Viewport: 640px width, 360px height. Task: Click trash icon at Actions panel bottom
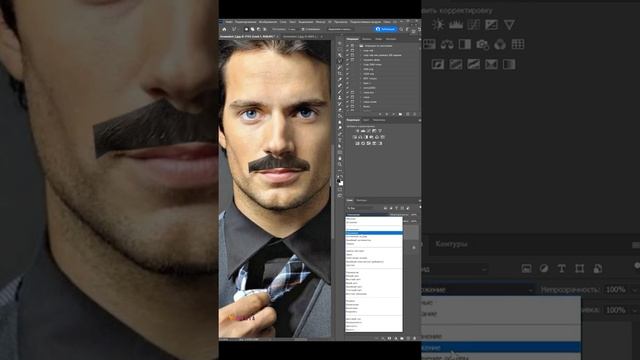(415, 114)
